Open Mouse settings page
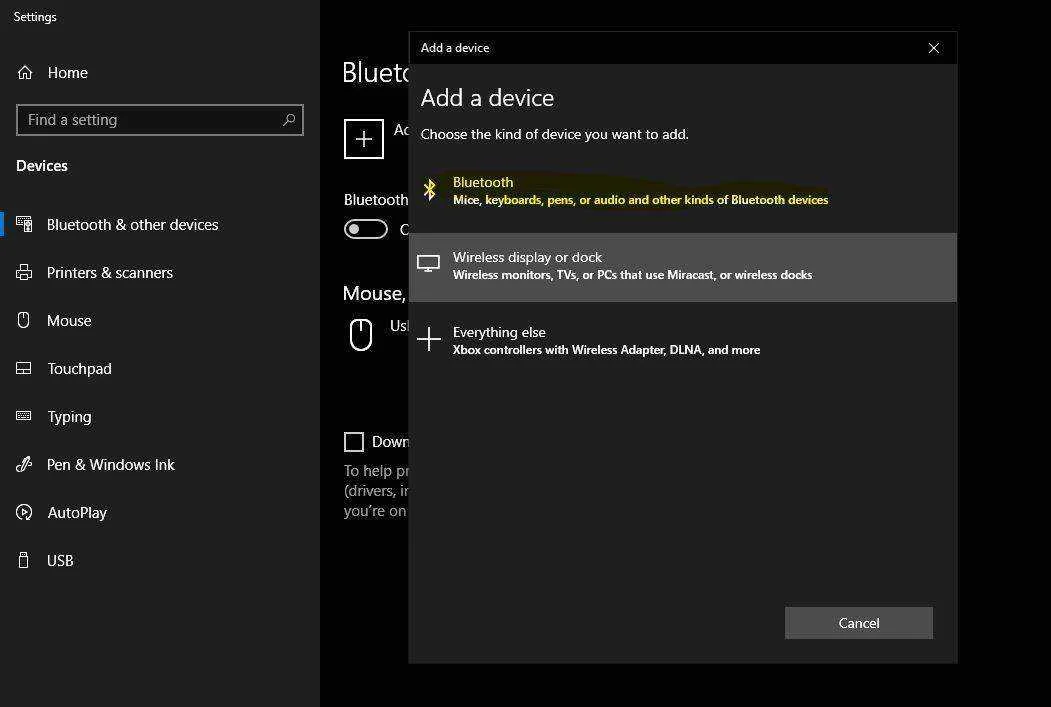The width and height of the screenshot is (1051, 707). point(69,320)
